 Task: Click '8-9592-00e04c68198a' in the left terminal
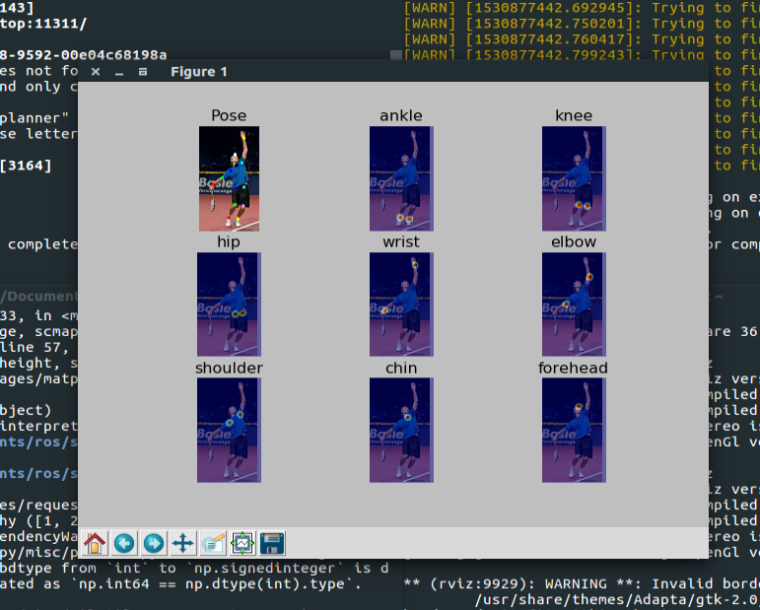pyautogui.click(x=83, y=55)
